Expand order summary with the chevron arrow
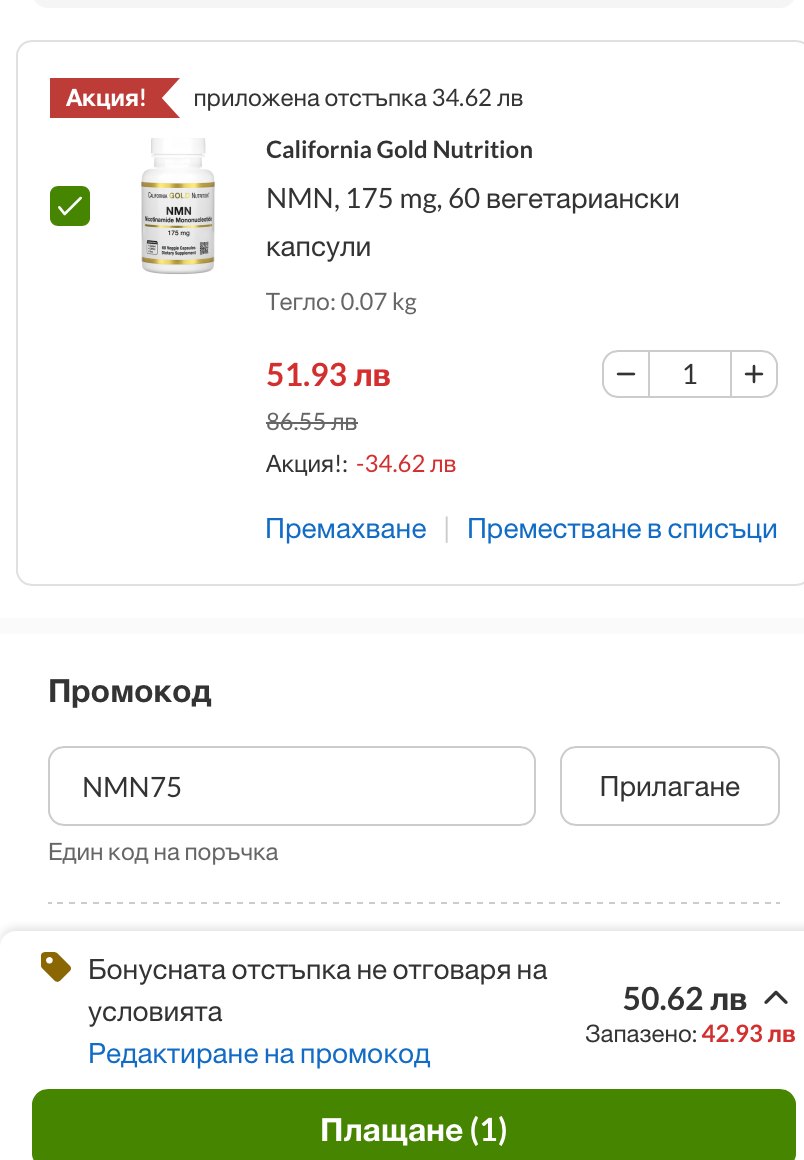The height and width of the screenshot is (1160, 804). point(776,997)
